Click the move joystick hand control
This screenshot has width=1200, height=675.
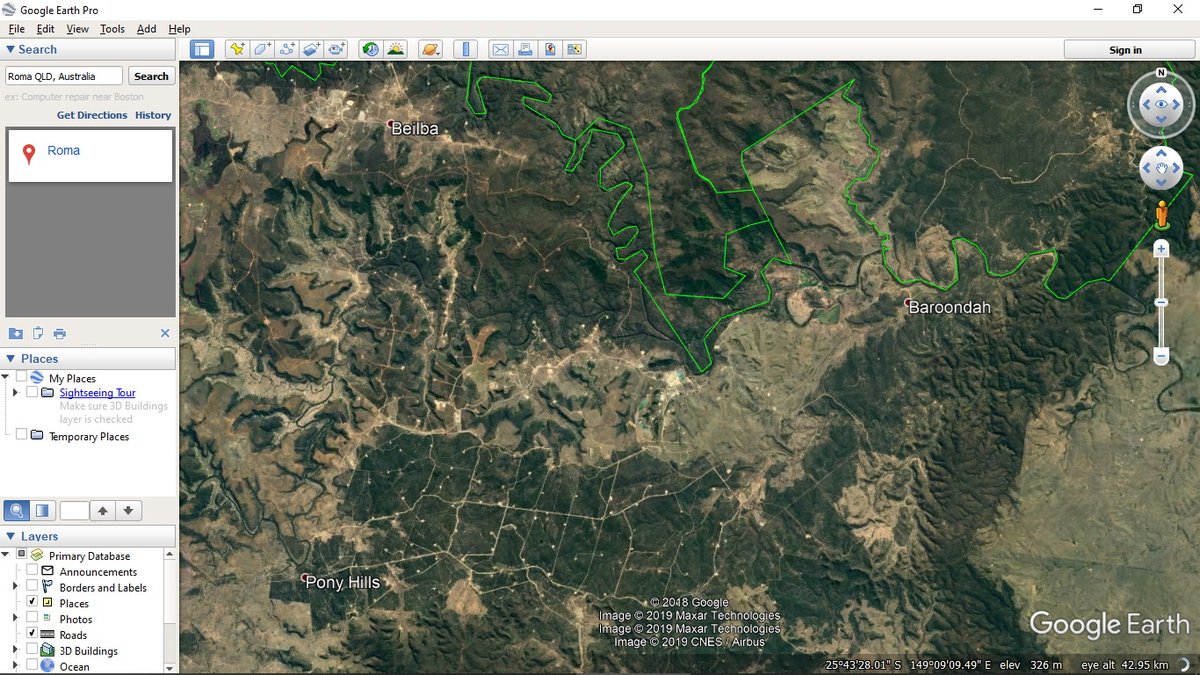pyautogui.click(x=1161, y=169)
